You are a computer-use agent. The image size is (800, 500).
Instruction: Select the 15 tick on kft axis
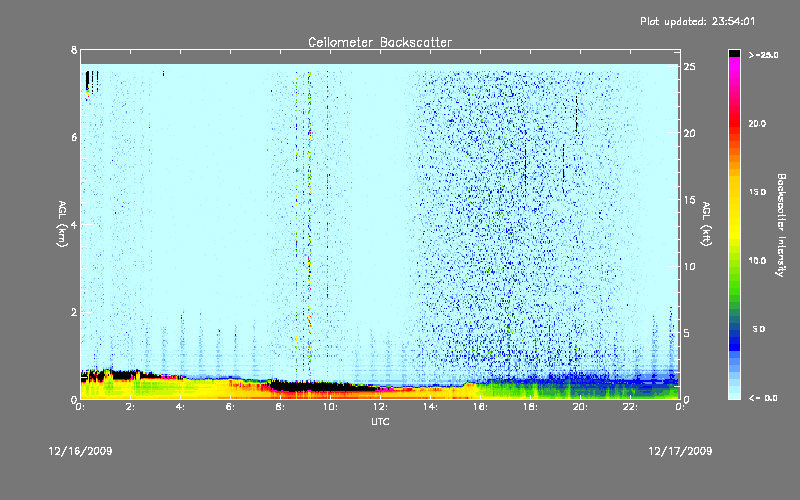[x=689, y=200]
